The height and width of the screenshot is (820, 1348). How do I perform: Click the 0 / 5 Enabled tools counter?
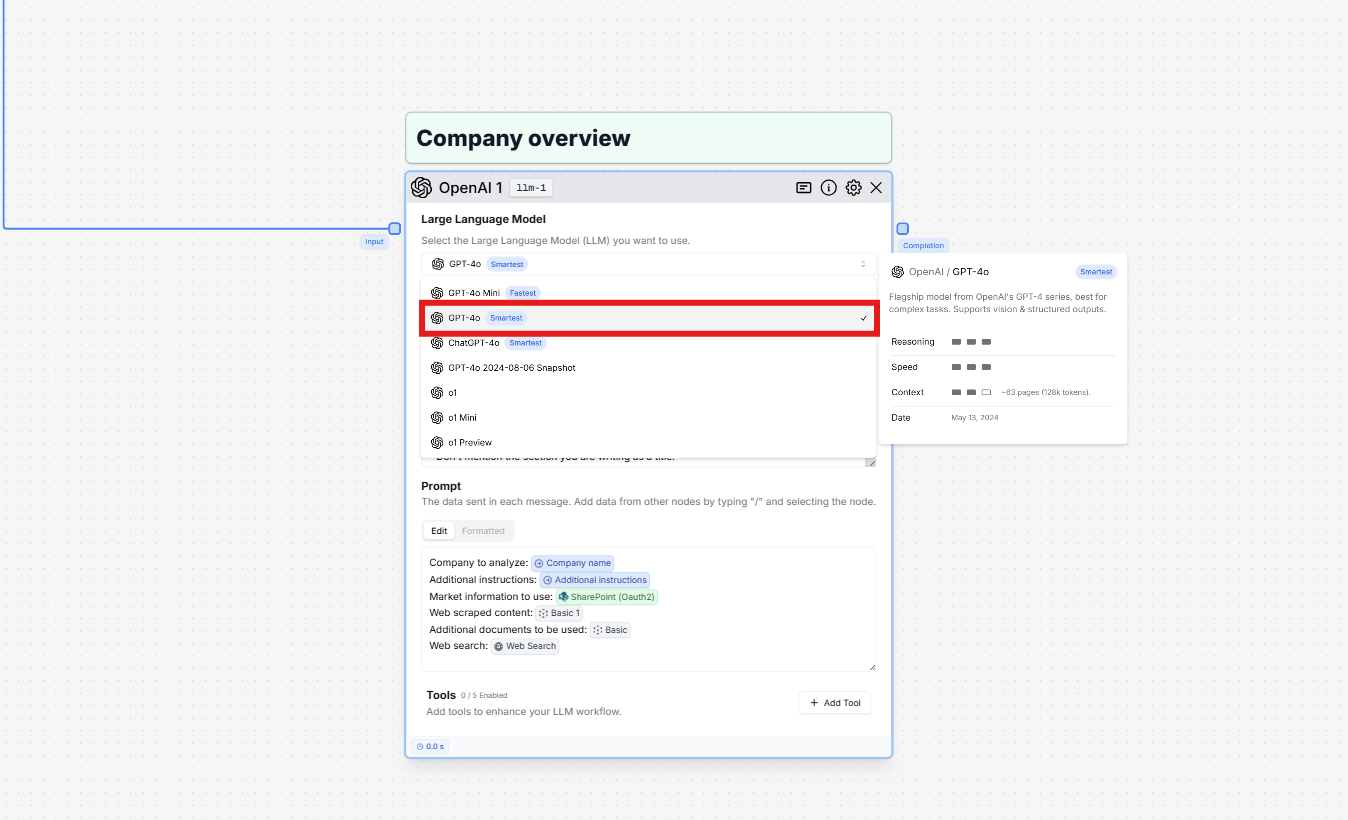pyautogui.click(x=484, y=696)
